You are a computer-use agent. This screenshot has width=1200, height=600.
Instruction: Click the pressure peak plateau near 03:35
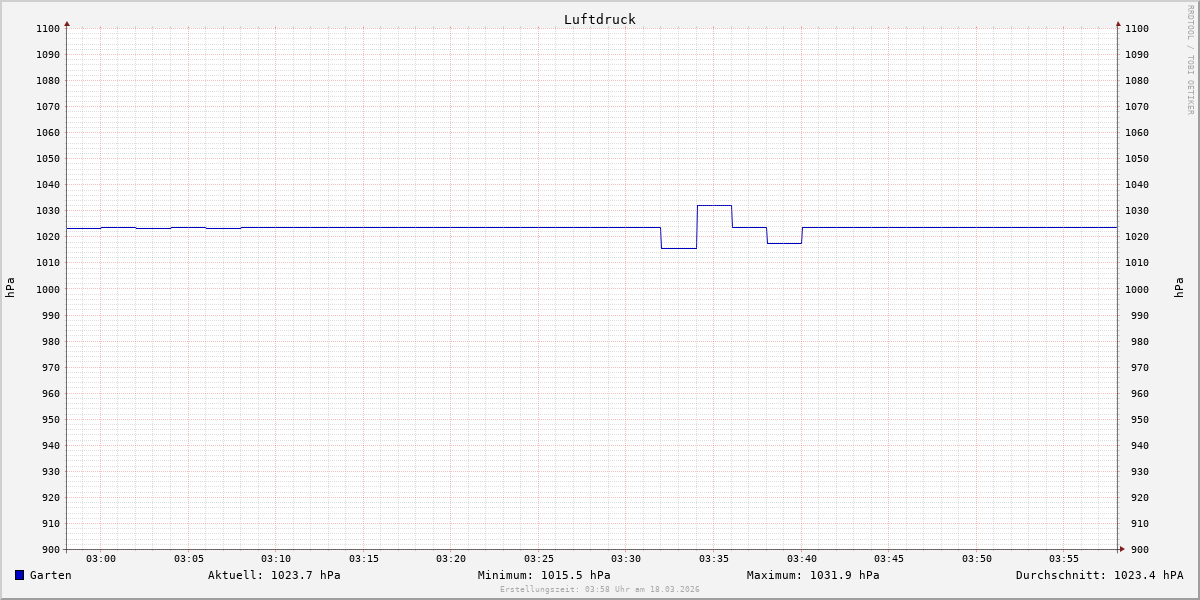(714, 205)
